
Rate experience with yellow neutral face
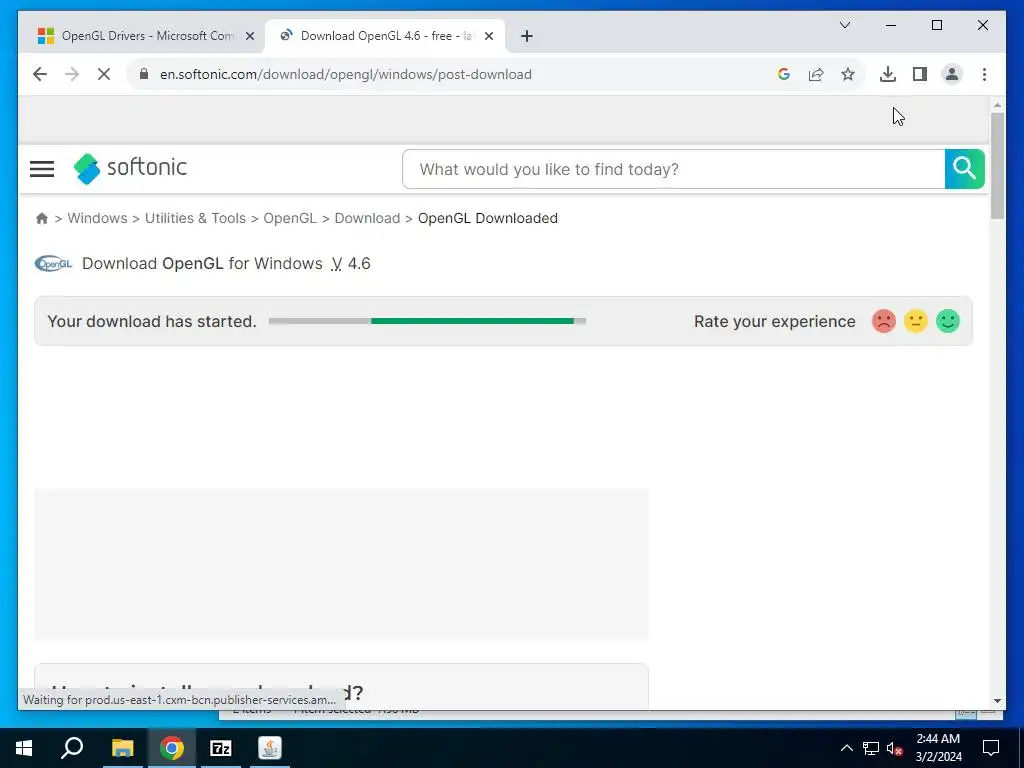tap(916, 321)
